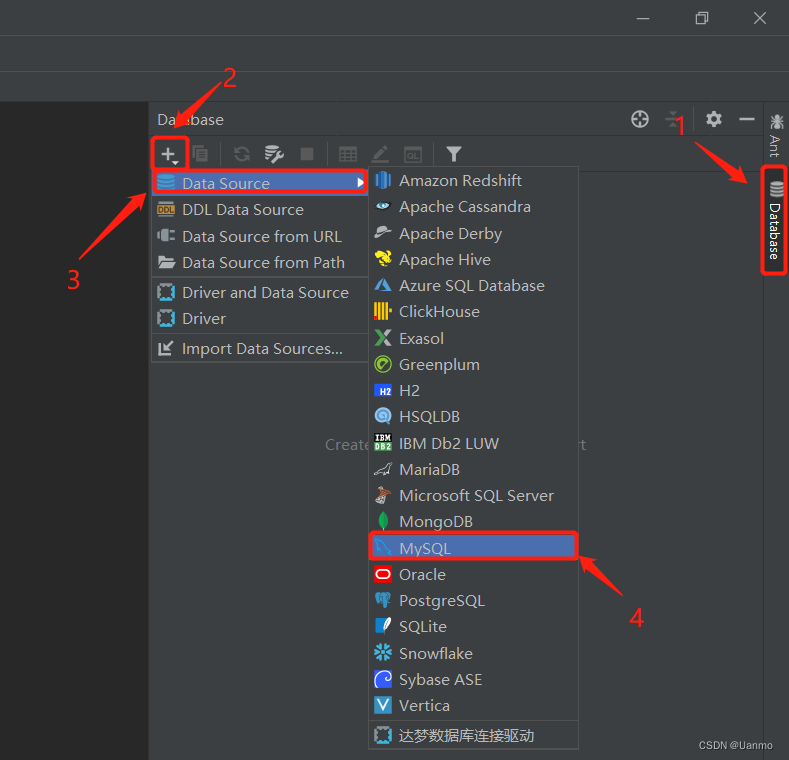
Task: Select H2 data source
Action: (474, 391)
